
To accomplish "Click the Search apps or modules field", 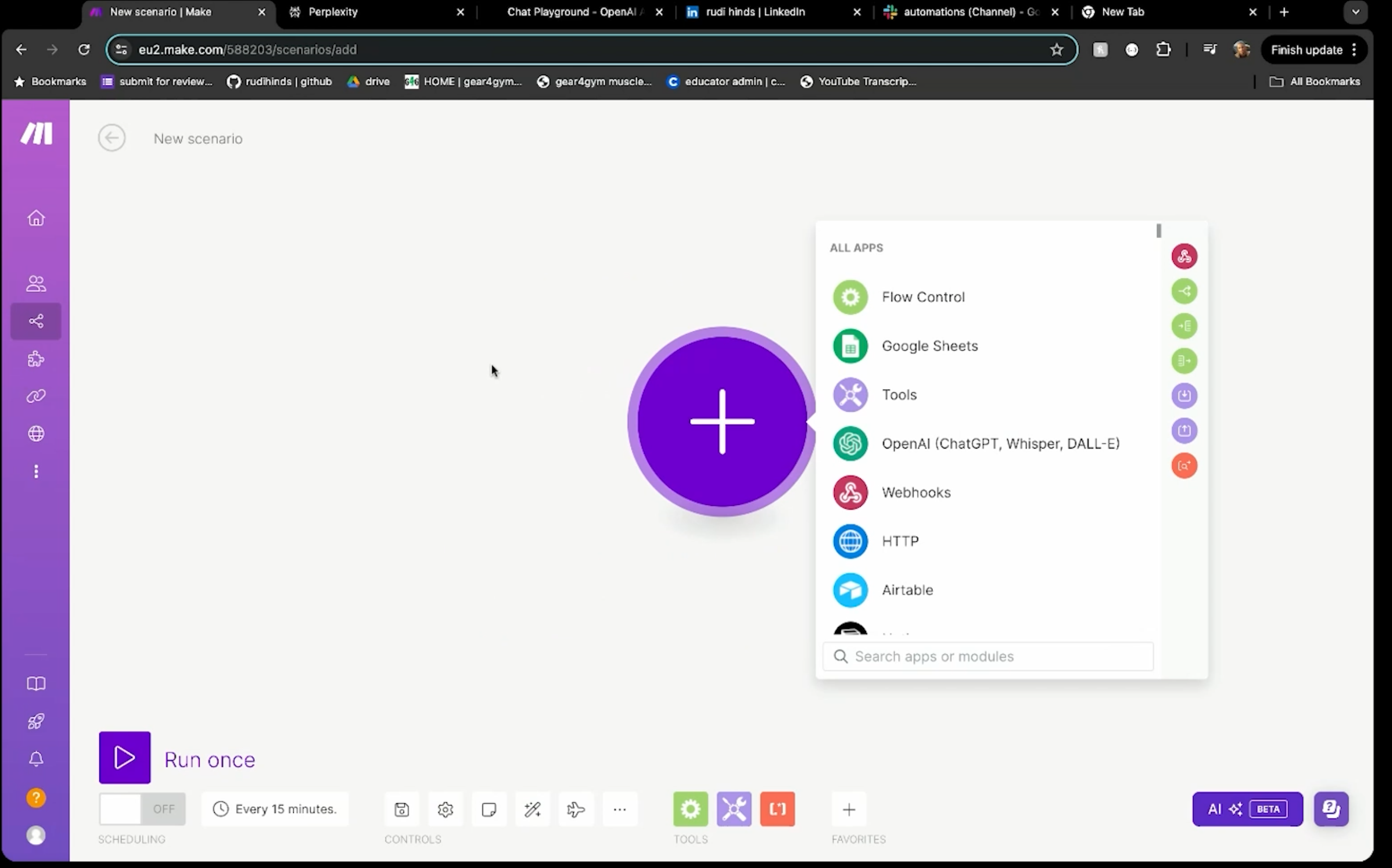I will 987,656.
